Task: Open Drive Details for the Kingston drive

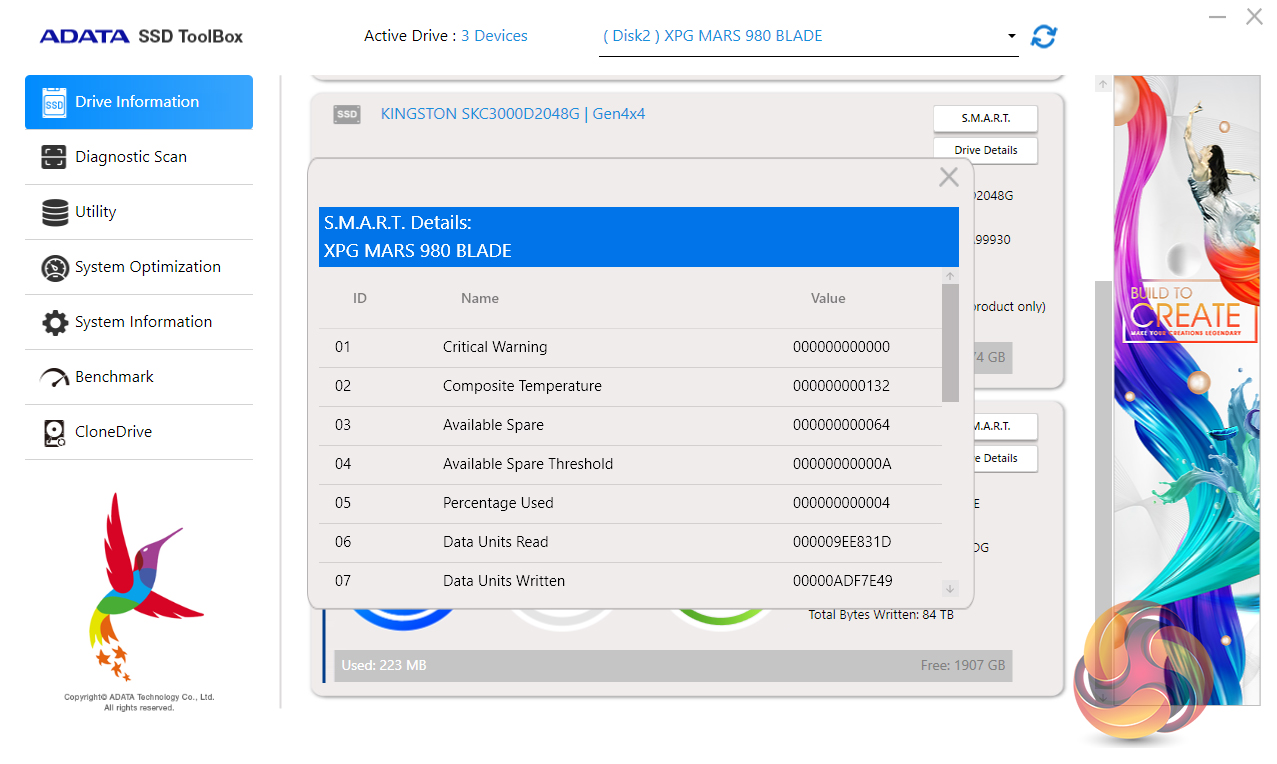Action: click(x=985, y=150)
